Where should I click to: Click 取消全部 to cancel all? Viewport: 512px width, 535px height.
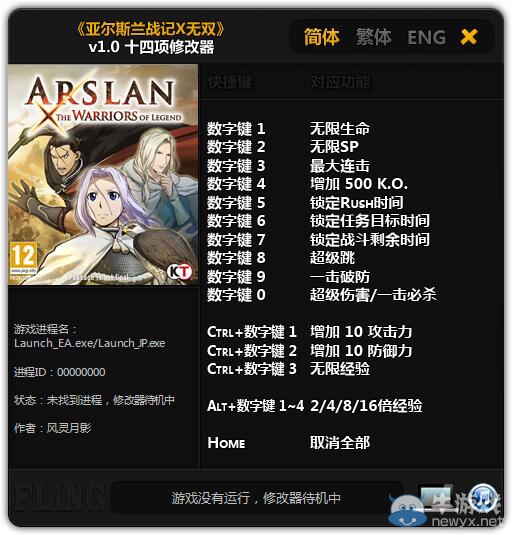point(339,443)
